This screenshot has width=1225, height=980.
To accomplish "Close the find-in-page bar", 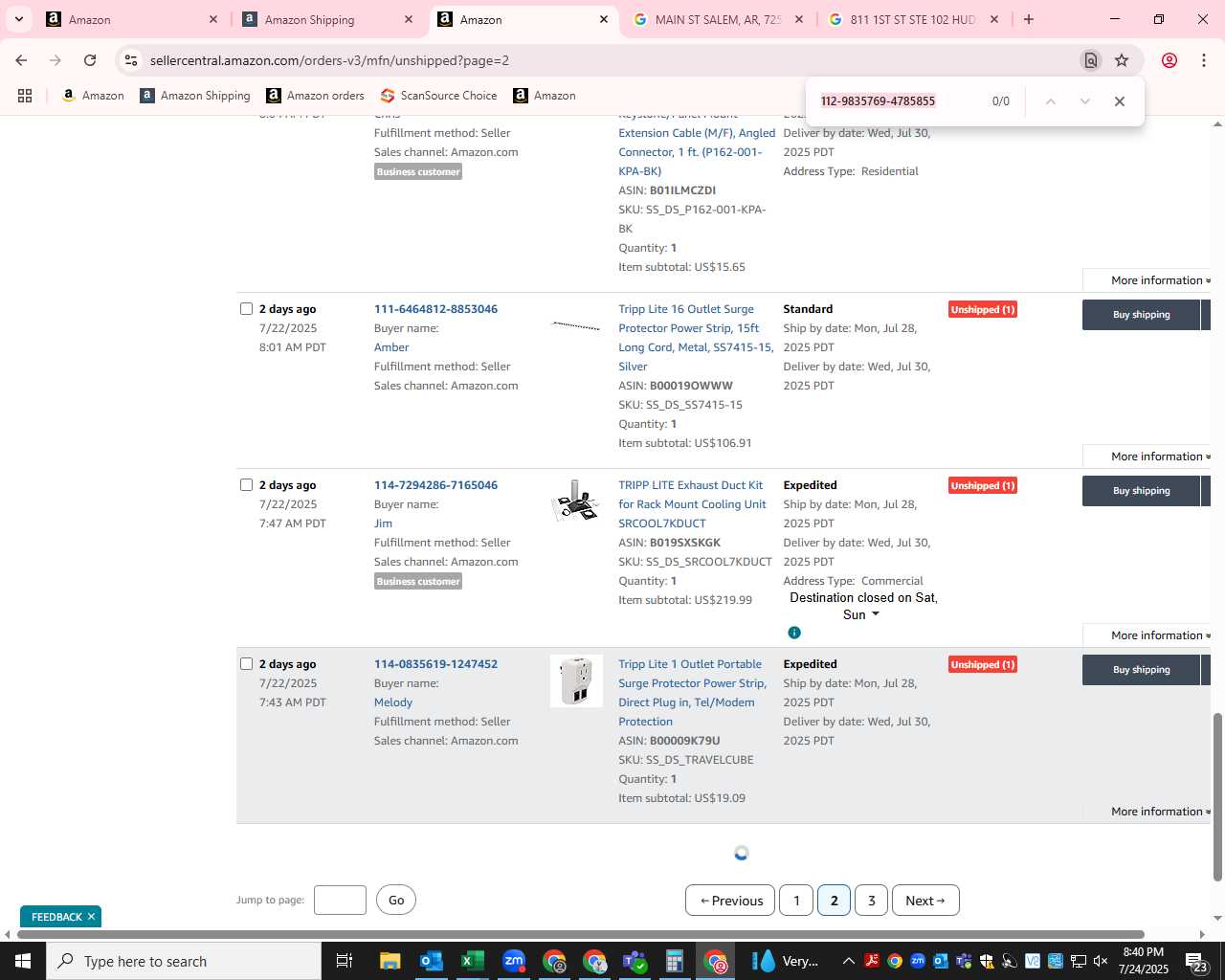I will click(x=1119, y=101).
